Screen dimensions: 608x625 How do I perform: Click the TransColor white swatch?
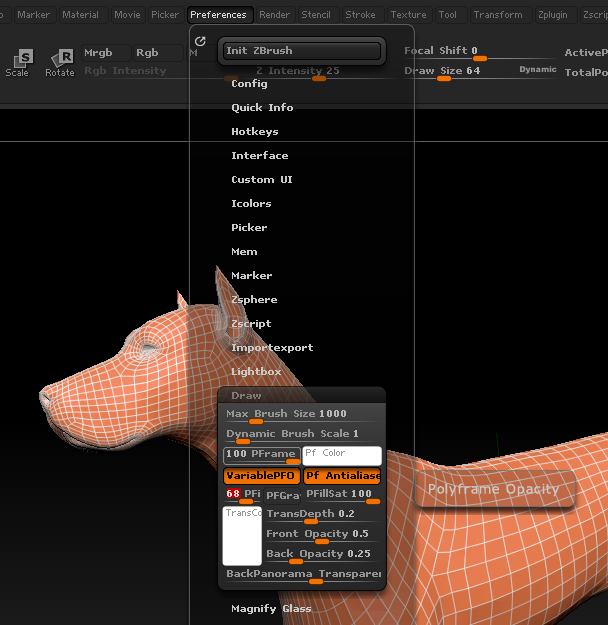pyautogui.click(x=242, y=536)
